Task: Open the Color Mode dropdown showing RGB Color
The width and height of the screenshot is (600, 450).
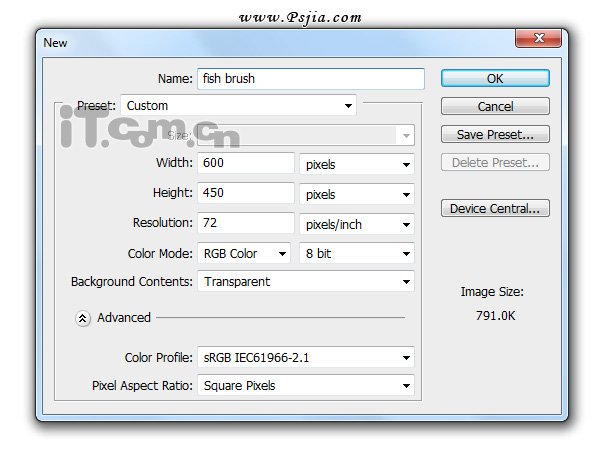Action: point(244,253)
